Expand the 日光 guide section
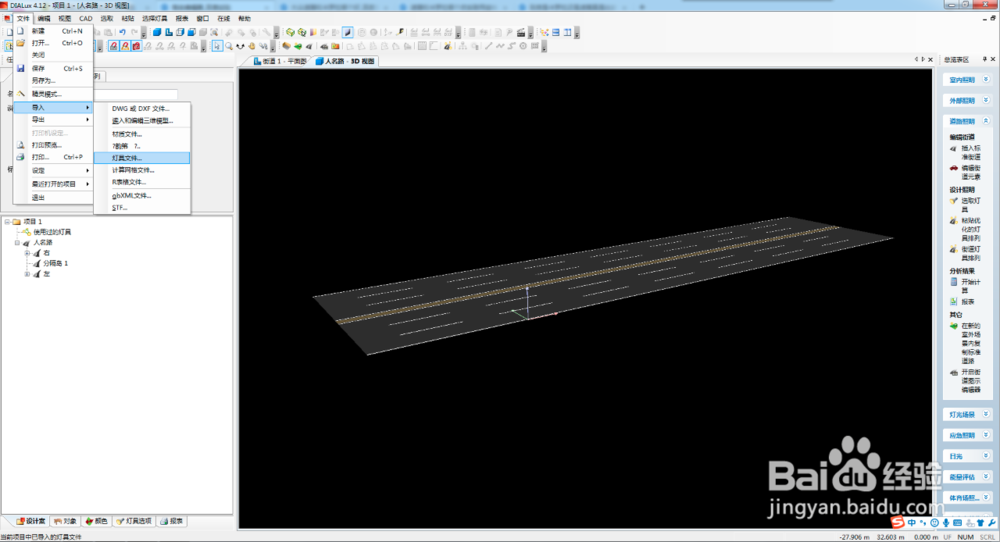 click(967, 456)
